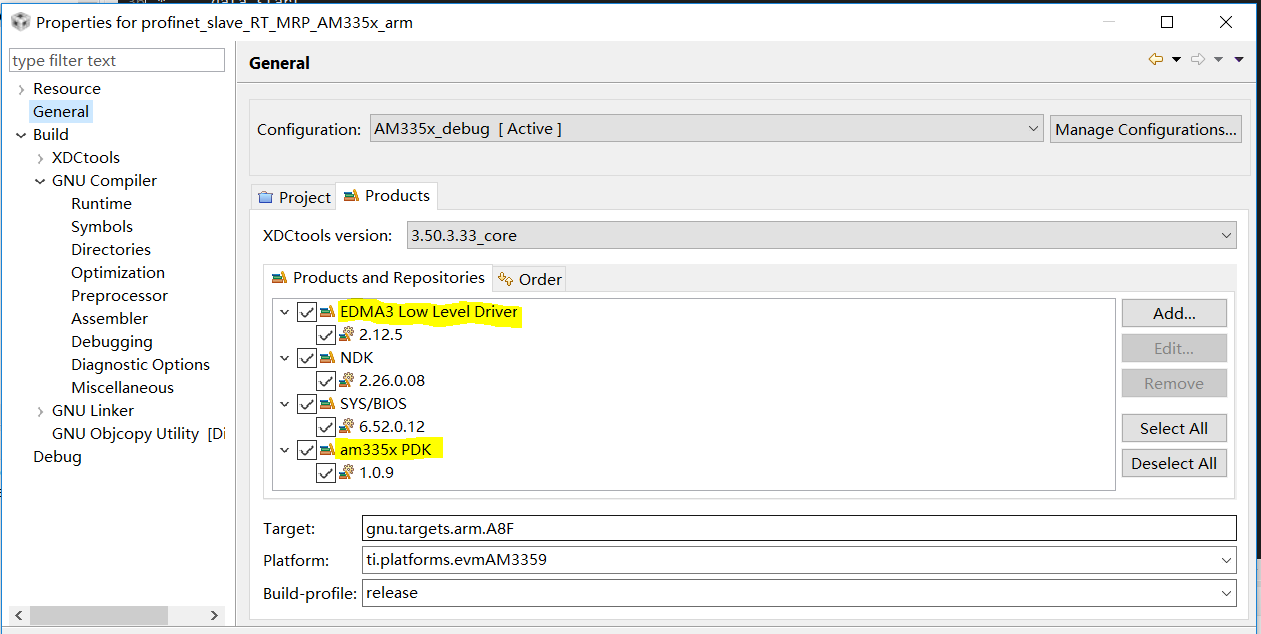Click the Target input field

tap(799, 528)
